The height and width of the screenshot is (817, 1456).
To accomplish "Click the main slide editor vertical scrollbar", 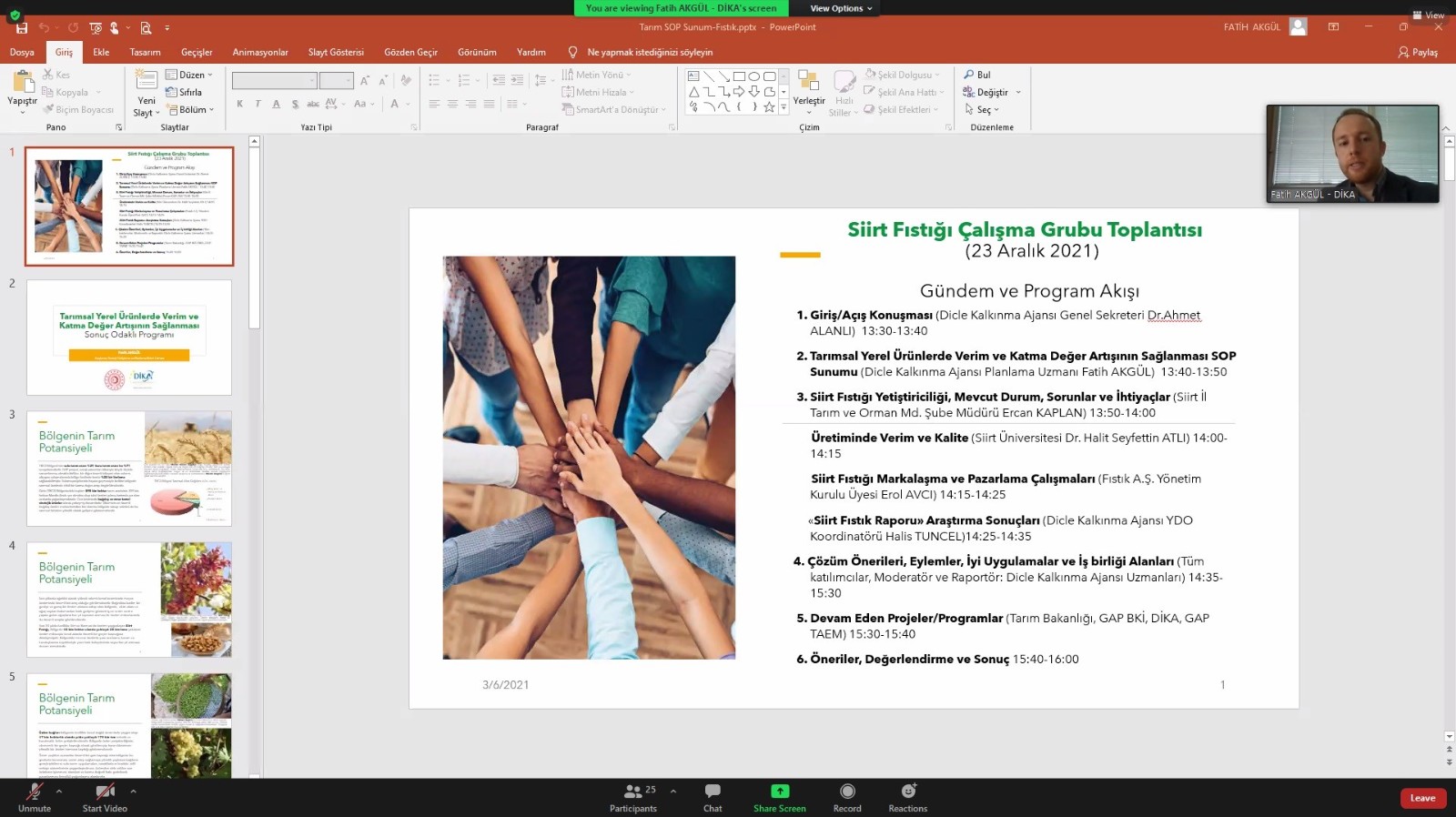I will click(1449, 164).
